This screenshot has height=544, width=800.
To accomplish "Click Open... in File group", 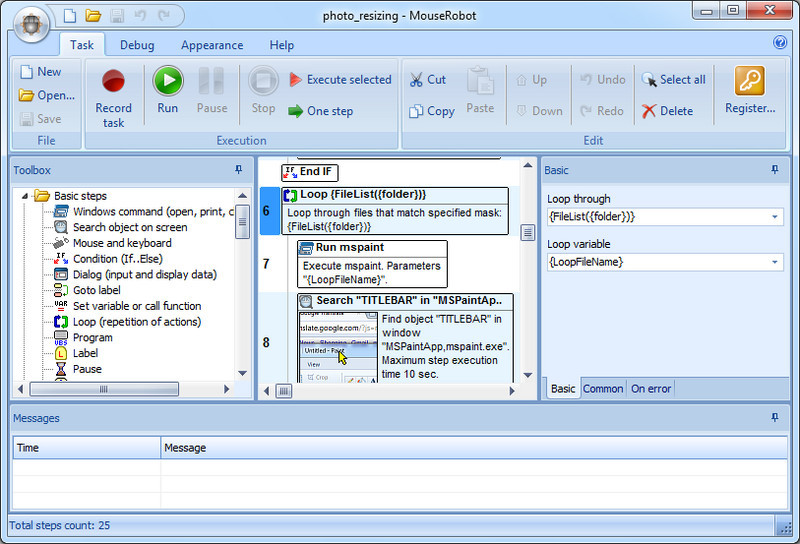I will click(47, 95).
